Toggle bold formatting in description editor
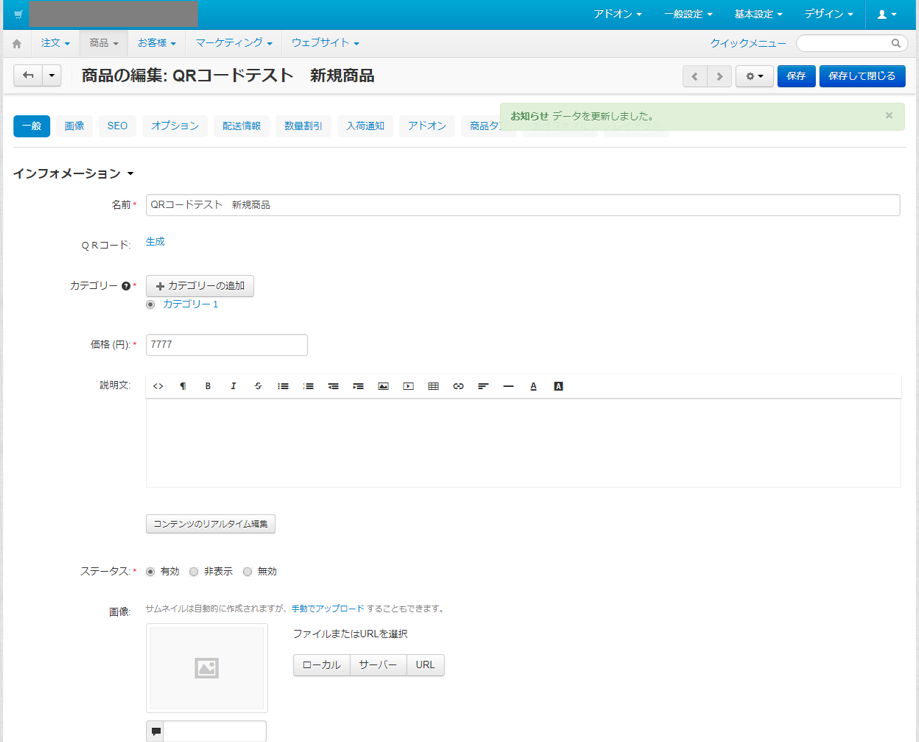The width and height of the screenshot is (919, 742). [208, 386]
